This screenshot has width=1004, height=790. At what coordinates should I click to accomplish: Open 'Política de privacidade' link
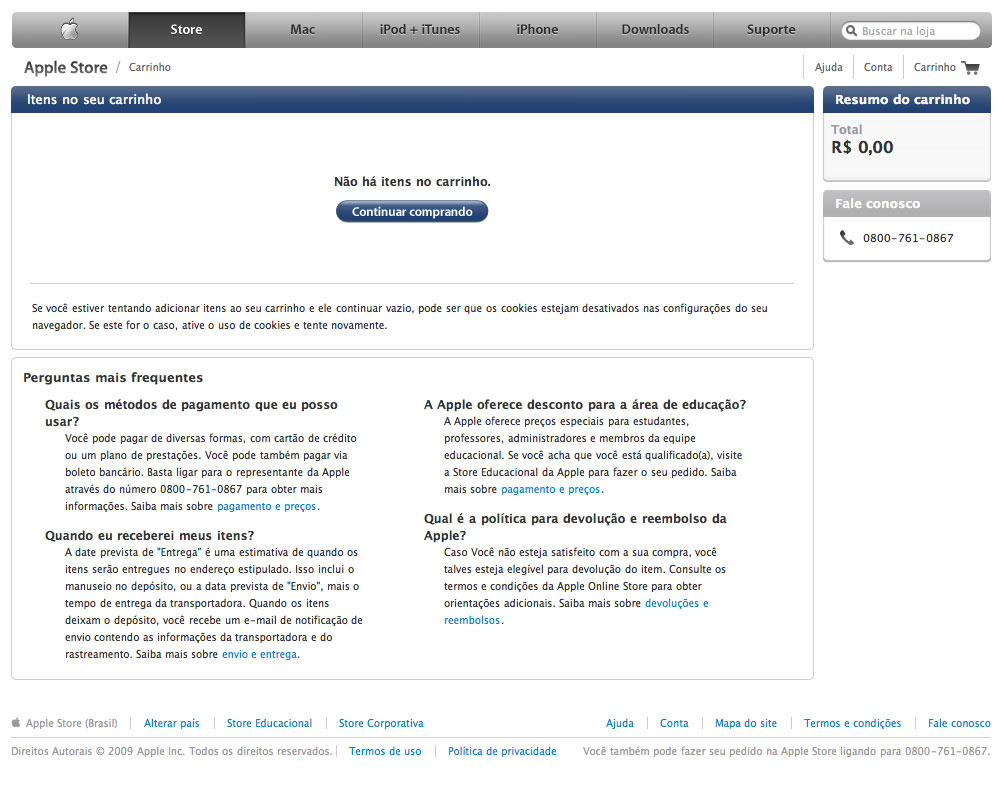[x=502, y=751]
